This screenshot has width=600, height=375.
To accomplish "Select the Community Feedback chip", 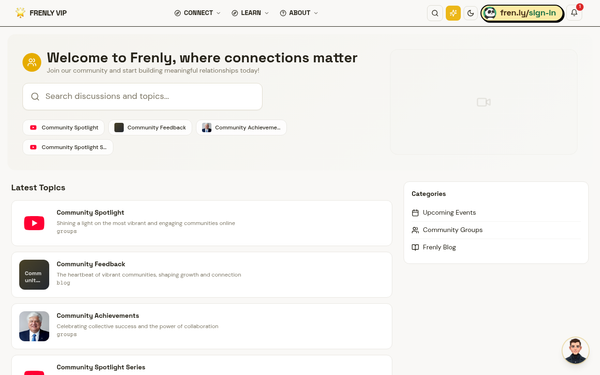I will coord(150,127).
